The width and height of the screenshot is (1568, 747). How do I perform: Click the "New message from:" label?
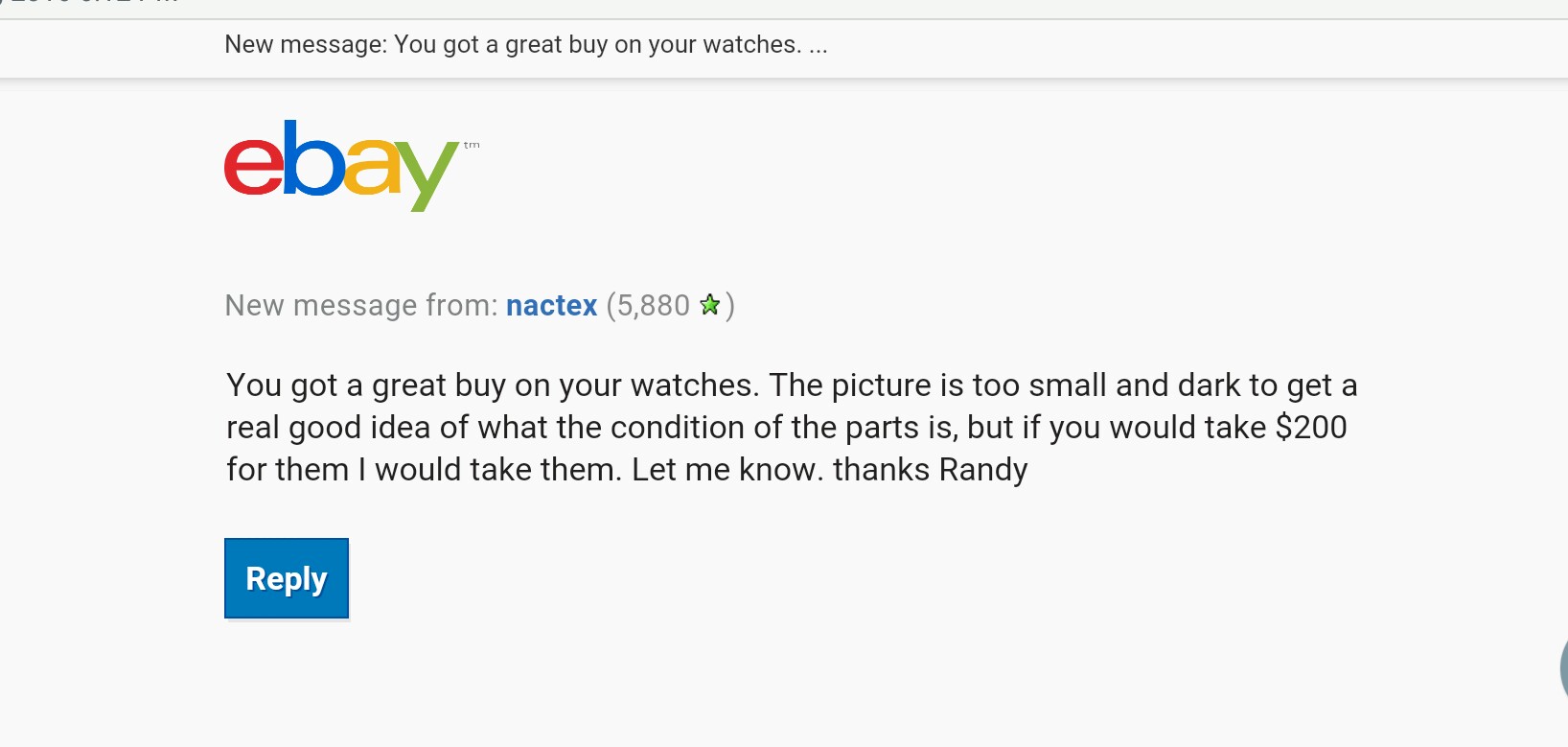point(361,305)
